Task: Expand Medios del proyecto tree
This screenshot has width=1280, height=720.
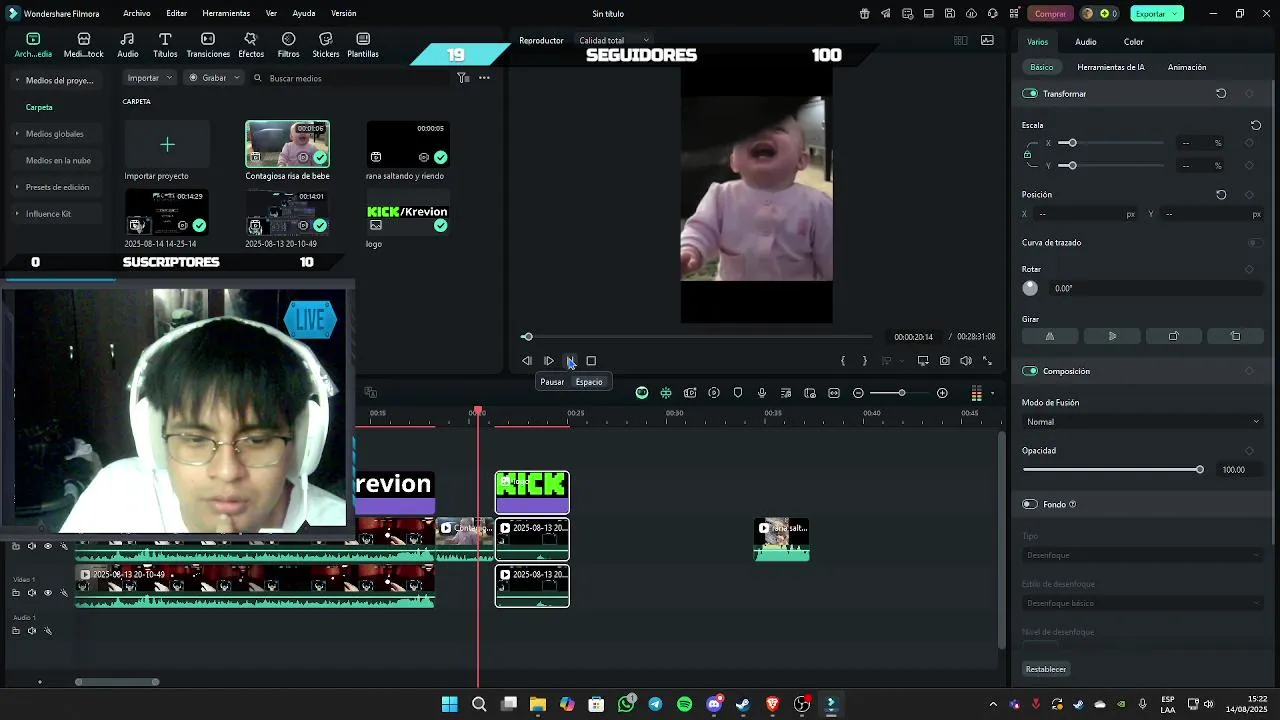Action: (x=17, y=80)
